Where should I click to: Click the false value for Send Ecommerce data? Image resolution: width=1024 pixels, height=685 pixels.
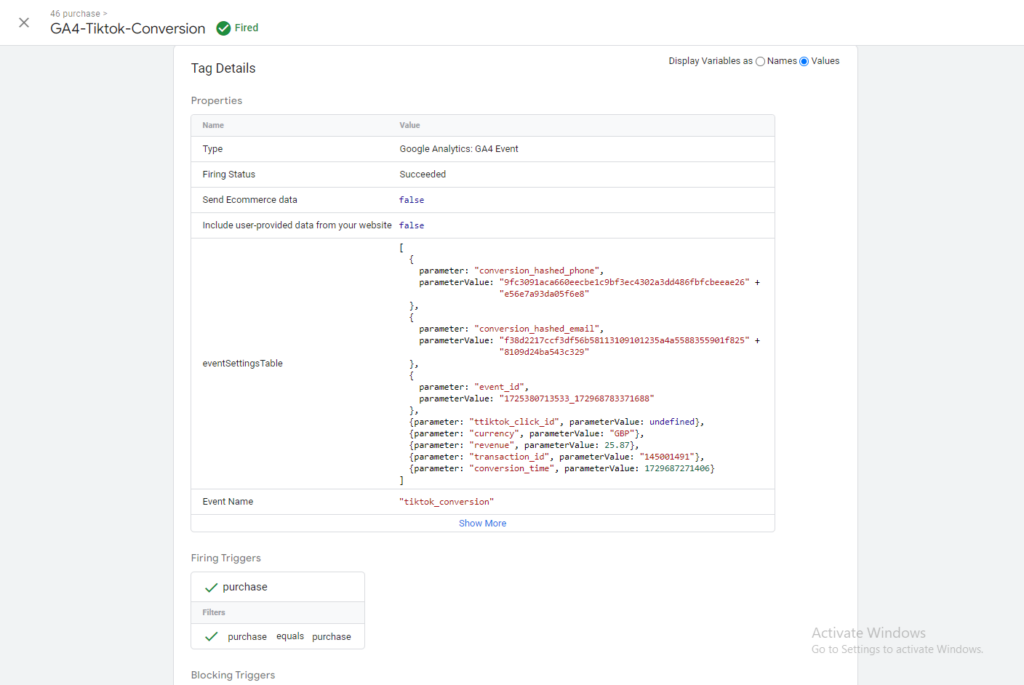411,200
